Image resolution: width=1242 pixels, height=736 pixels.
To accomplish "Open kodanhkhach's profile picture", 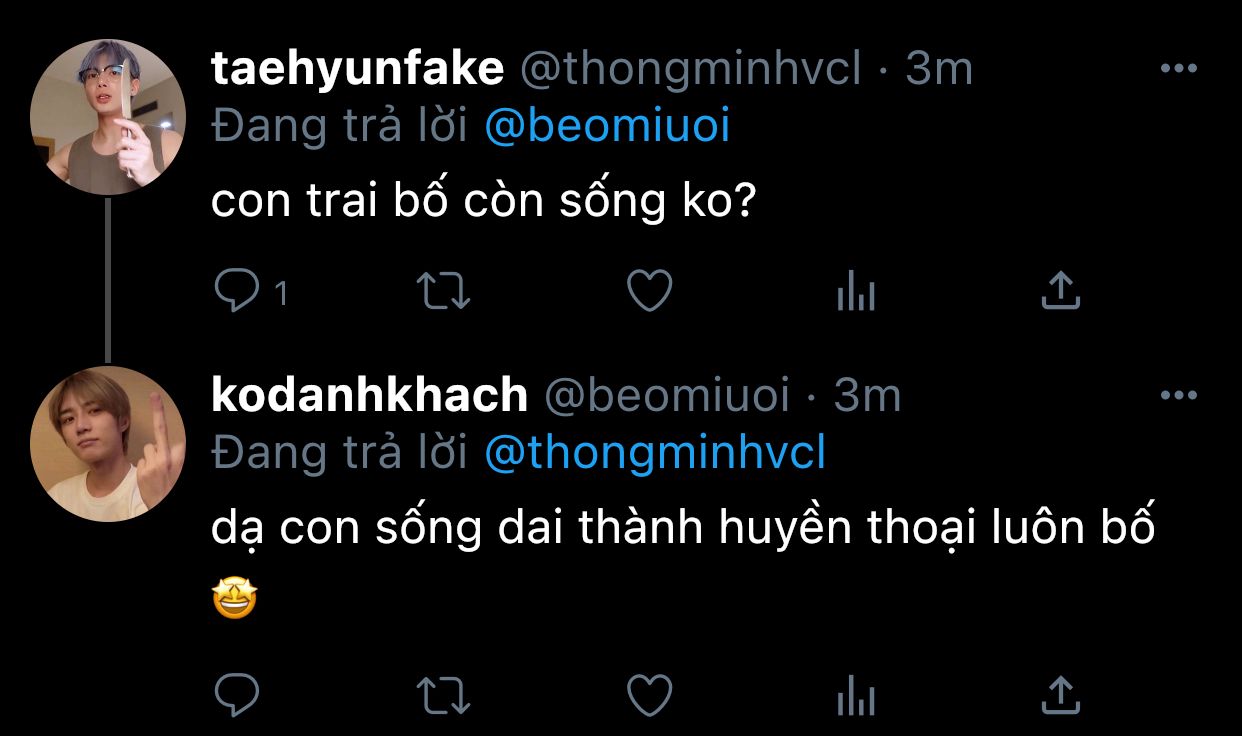I will 107,443.
